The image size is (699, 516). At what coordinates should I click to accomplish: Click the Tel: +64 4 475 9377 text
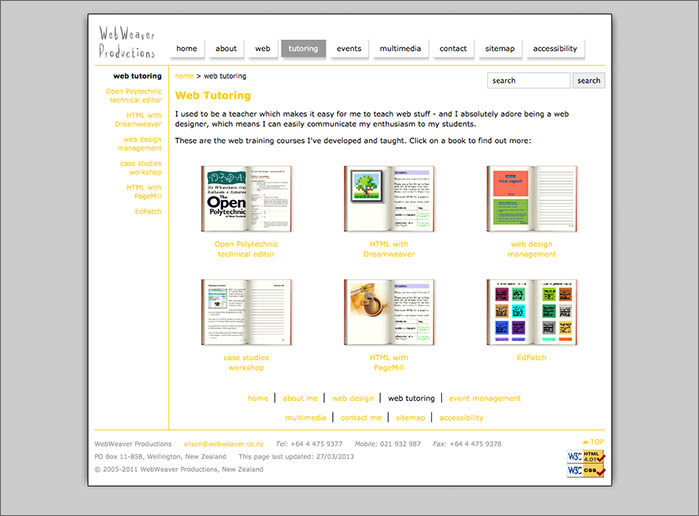click(x=309, y=444)
